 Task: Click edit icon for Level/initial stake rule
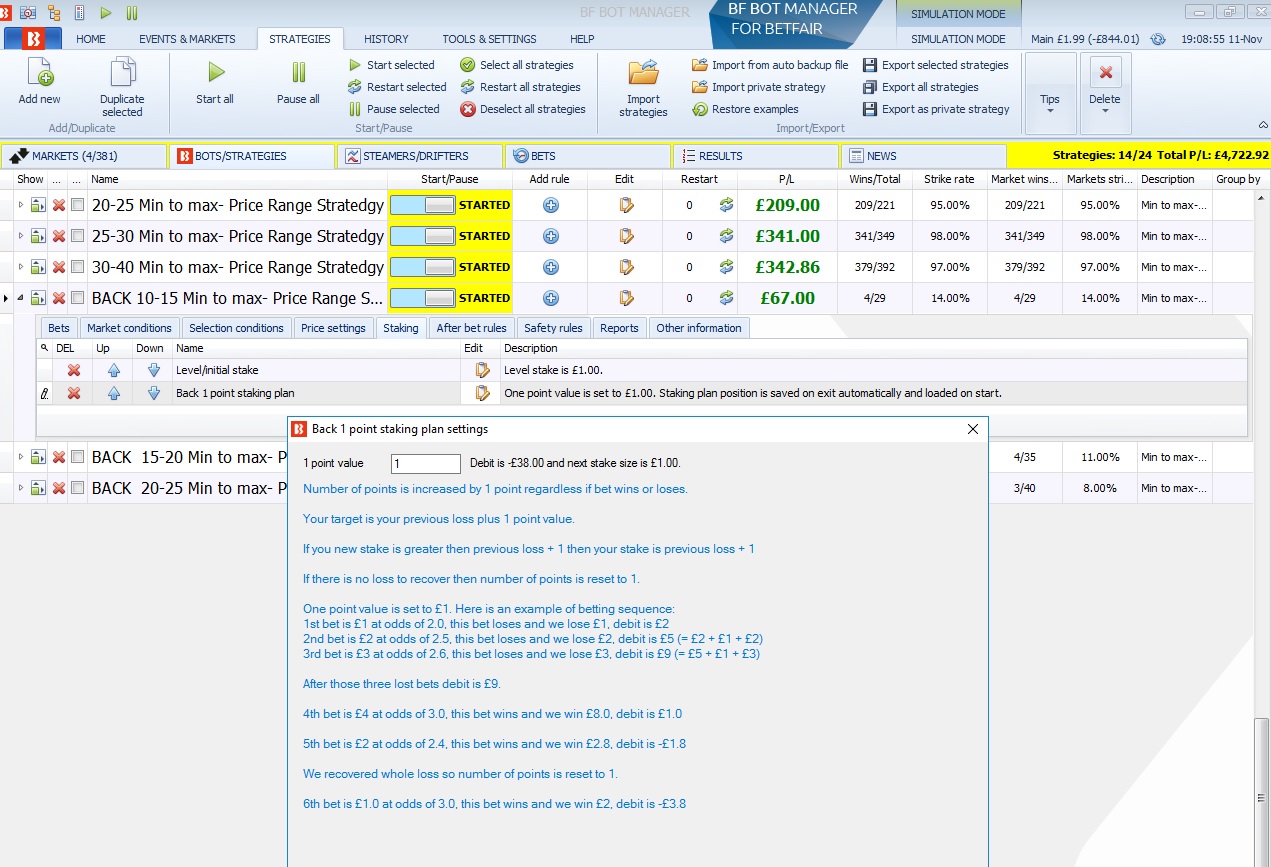tap(483, 370)
